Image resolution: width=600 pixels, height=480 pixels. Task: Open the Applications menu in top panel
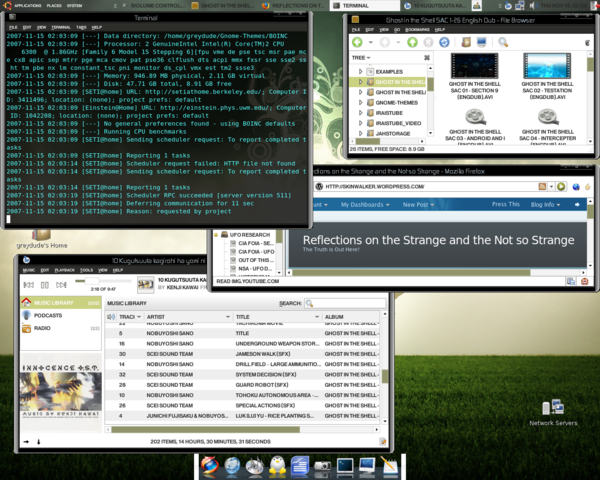pos(28,5)
